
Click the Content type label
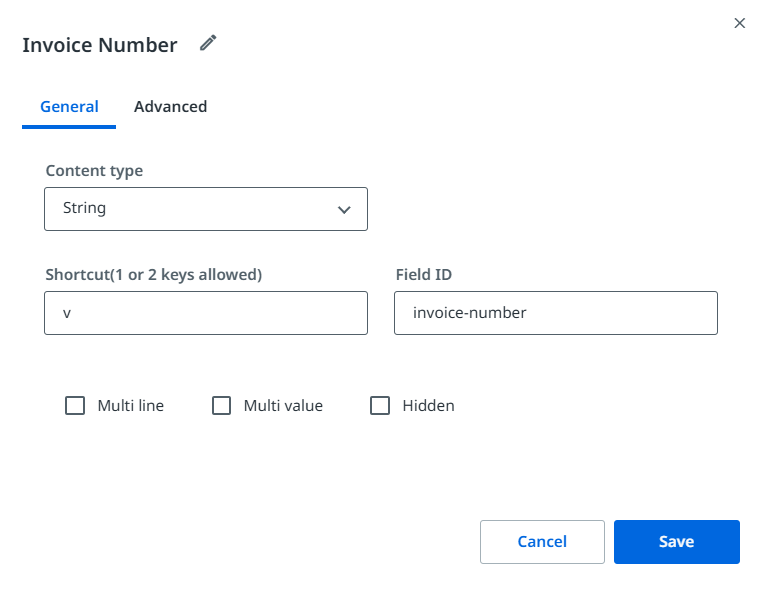pos(94,171)
